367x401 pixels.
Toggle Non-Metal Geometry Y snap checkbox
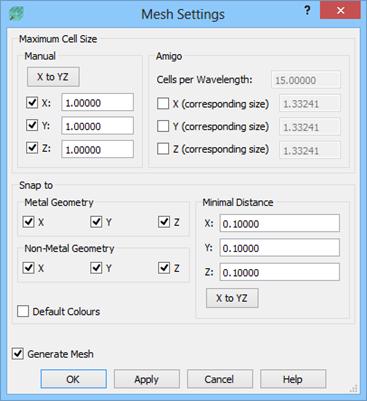(x=96, y=268)
